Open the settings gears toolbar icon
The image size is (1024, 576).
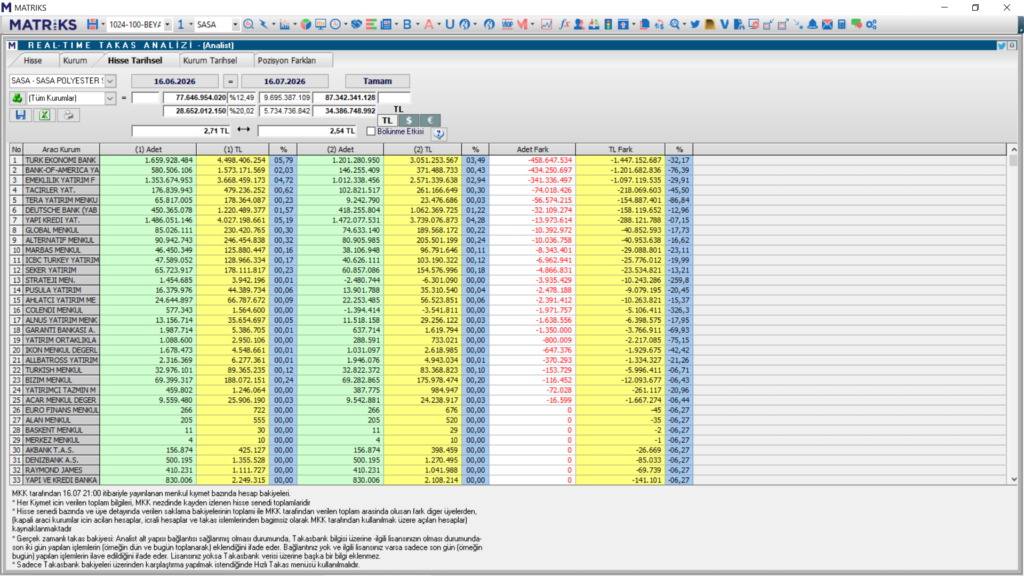tap(871, 24)
